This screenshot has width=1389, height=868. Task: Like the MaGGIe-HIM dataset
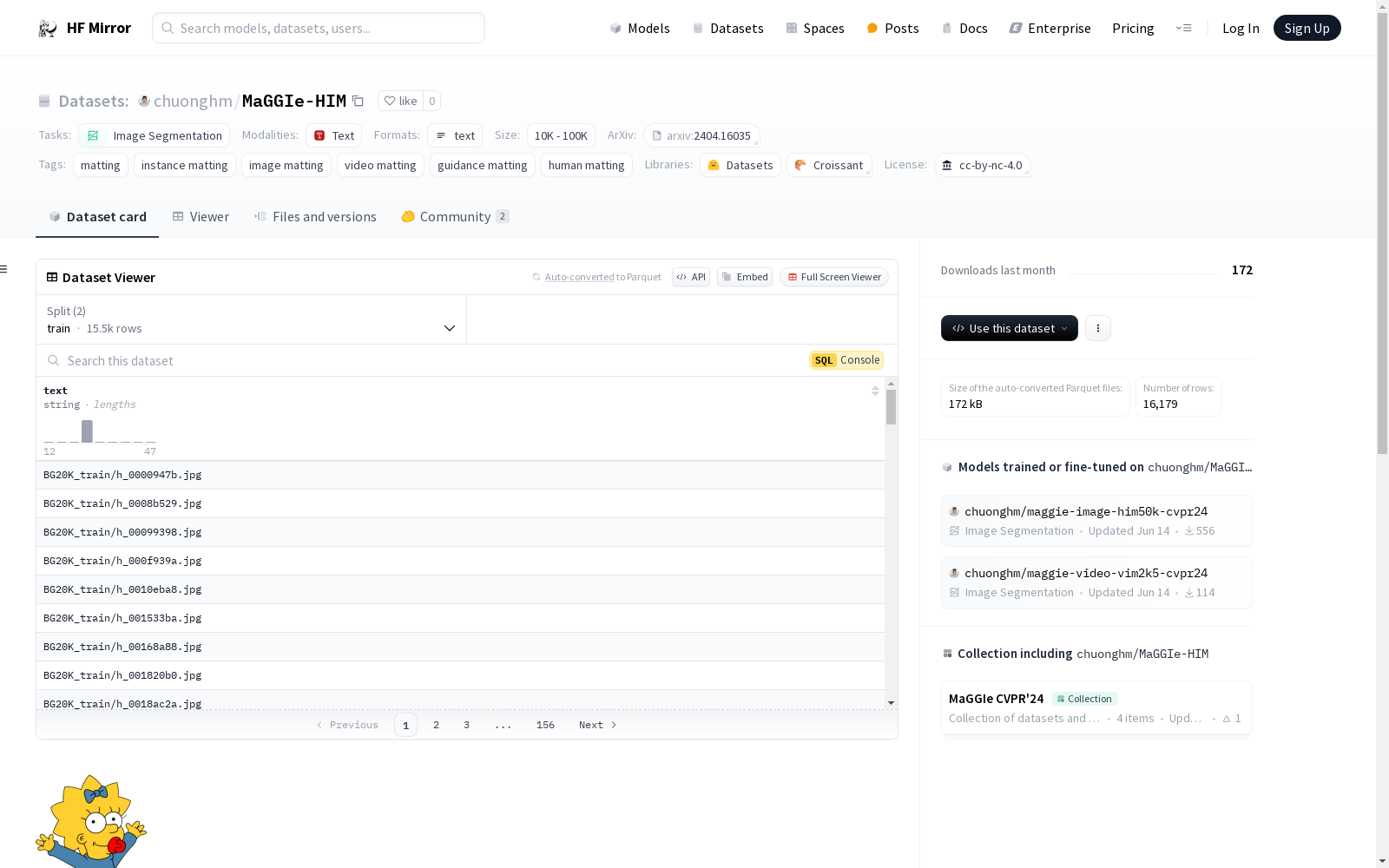[400, 101]
